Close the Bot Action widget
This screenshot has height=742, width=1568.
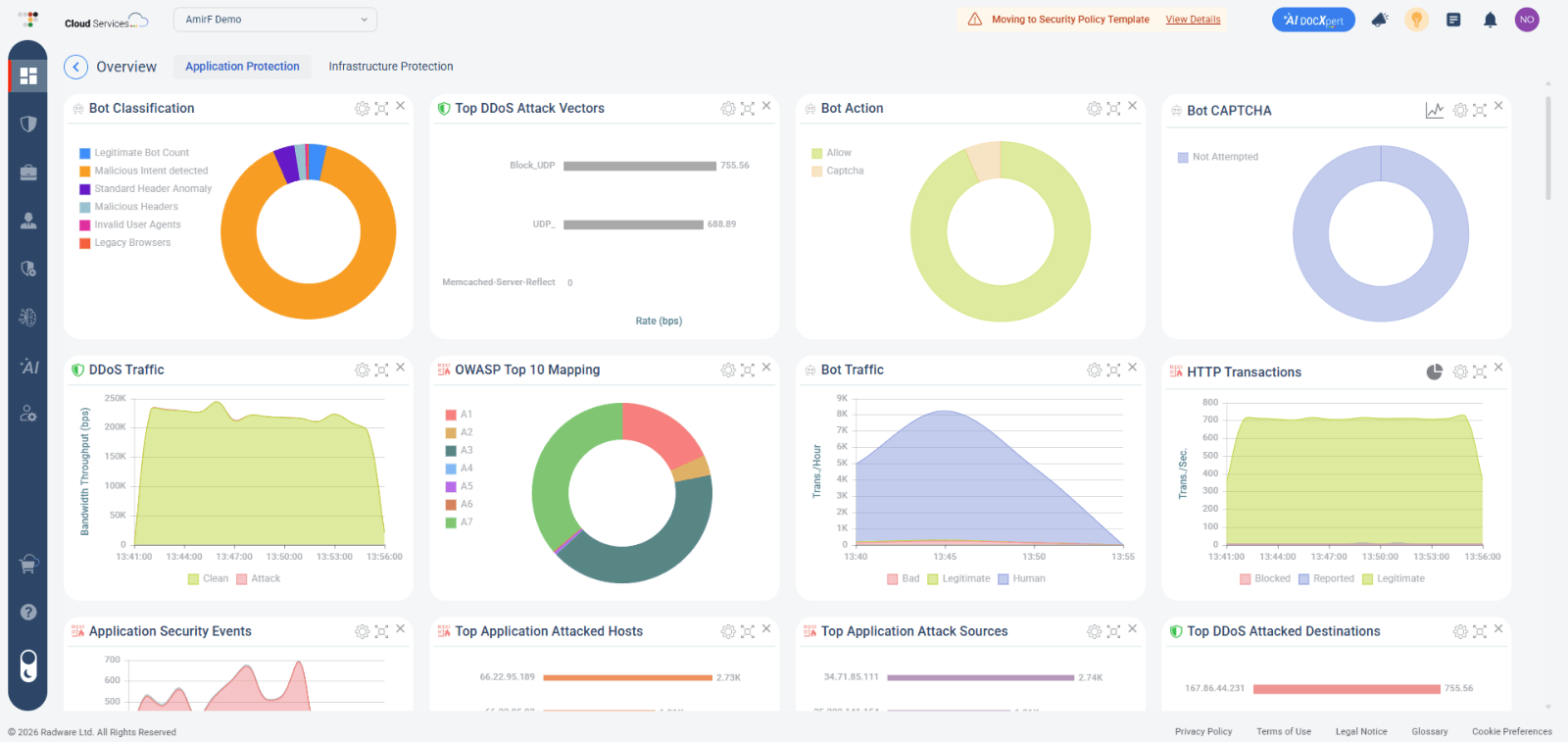(1132, 106)
